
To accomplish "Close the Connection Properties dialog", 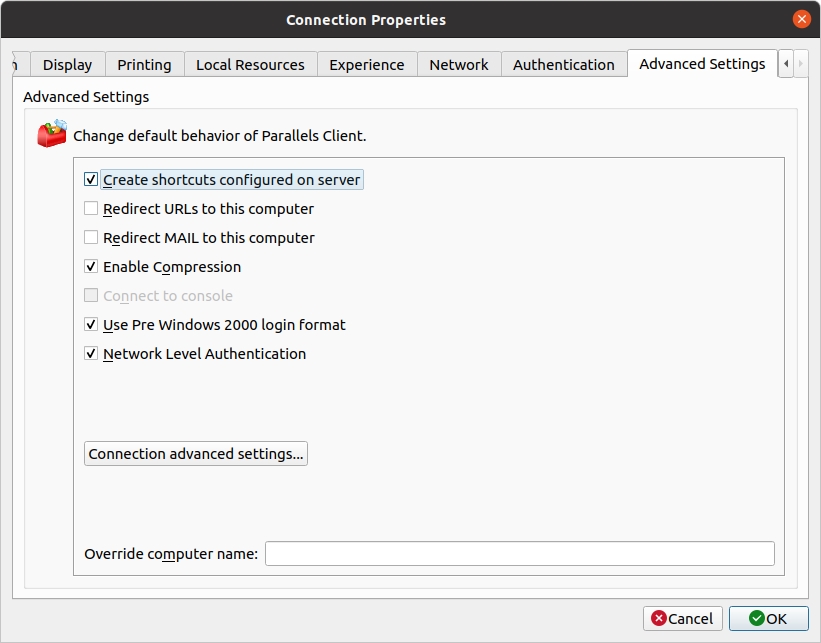I will (801, 19).
